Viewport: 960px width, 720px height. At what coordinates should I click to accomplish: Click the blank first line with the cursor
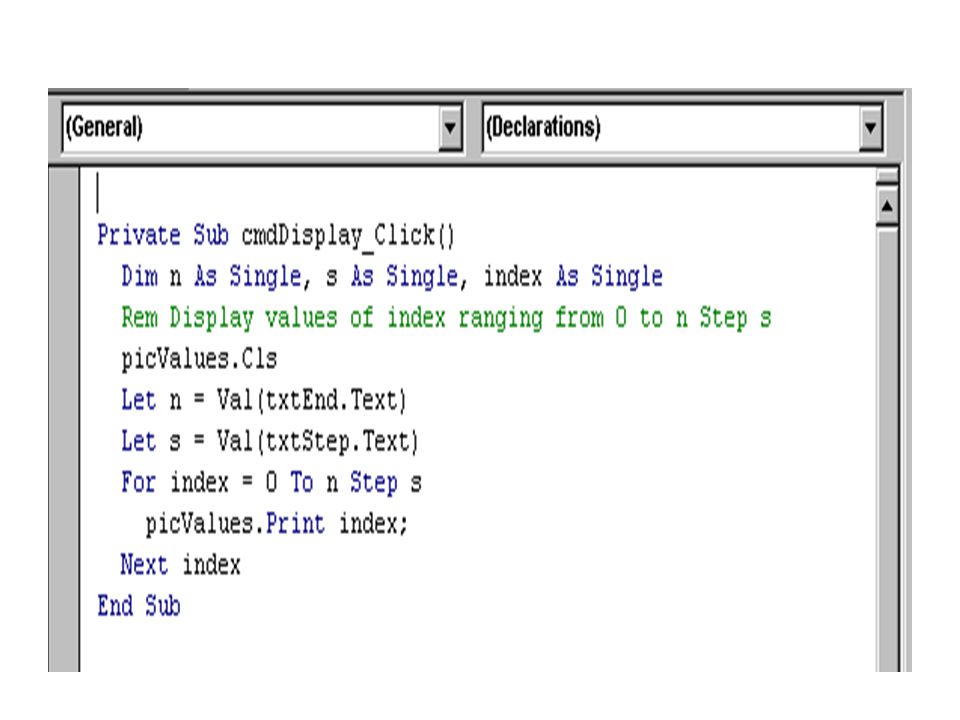click(x=478, y=193)
